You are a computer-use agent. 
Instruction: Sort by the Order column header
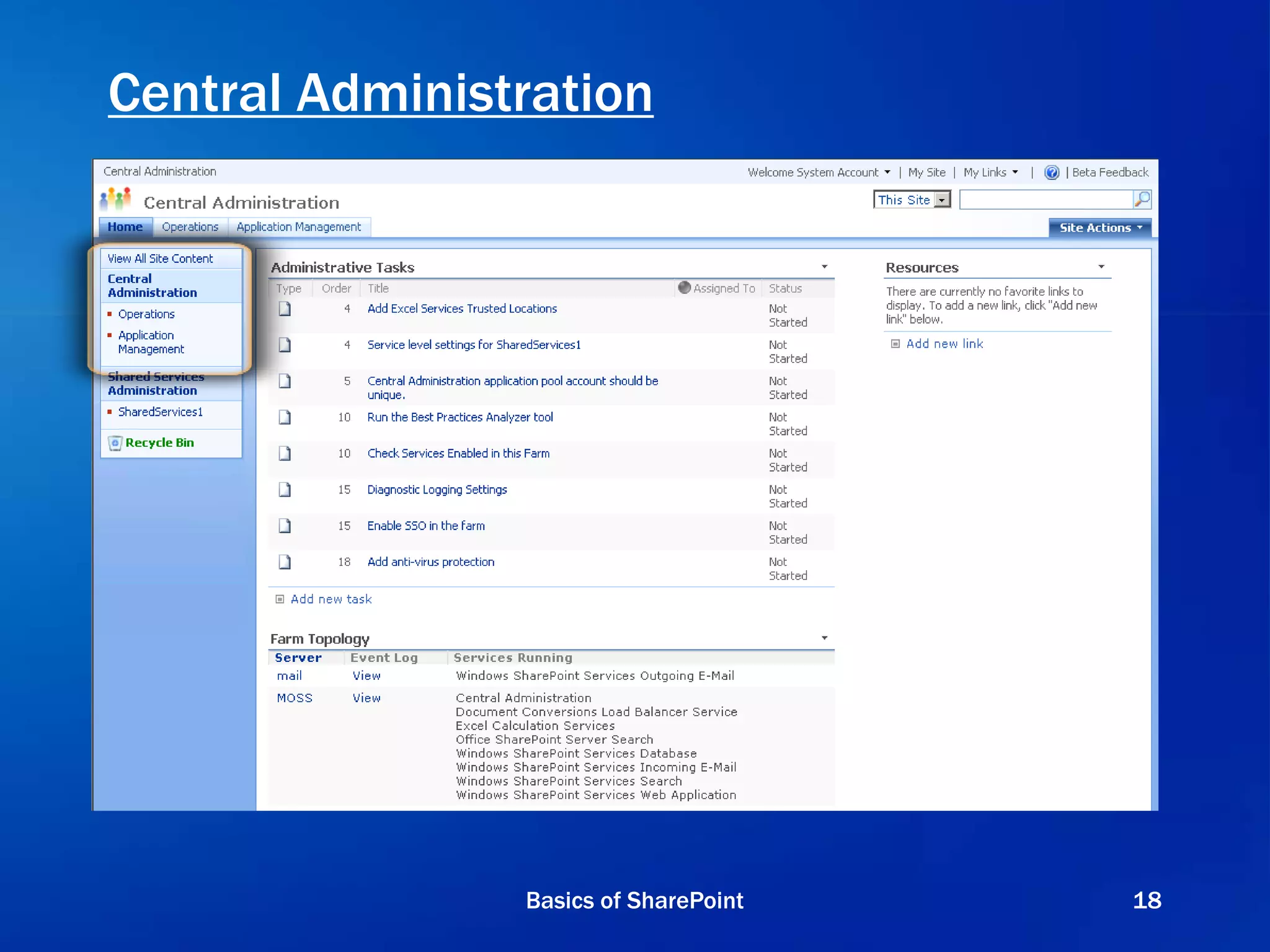tap(337, 288)
